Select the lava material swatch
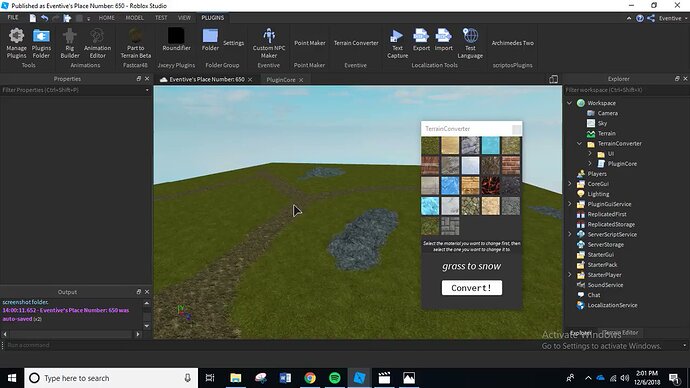The image size is (690, 388). click(x=490, y=186)
